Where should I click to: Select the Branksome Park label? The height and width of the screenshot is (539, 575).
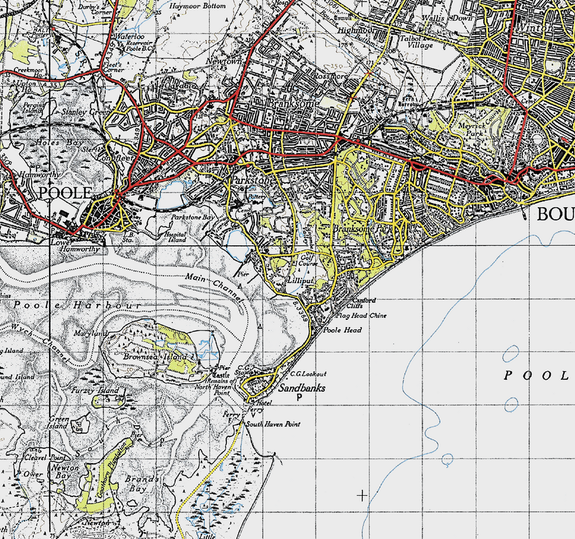[363, 228]
